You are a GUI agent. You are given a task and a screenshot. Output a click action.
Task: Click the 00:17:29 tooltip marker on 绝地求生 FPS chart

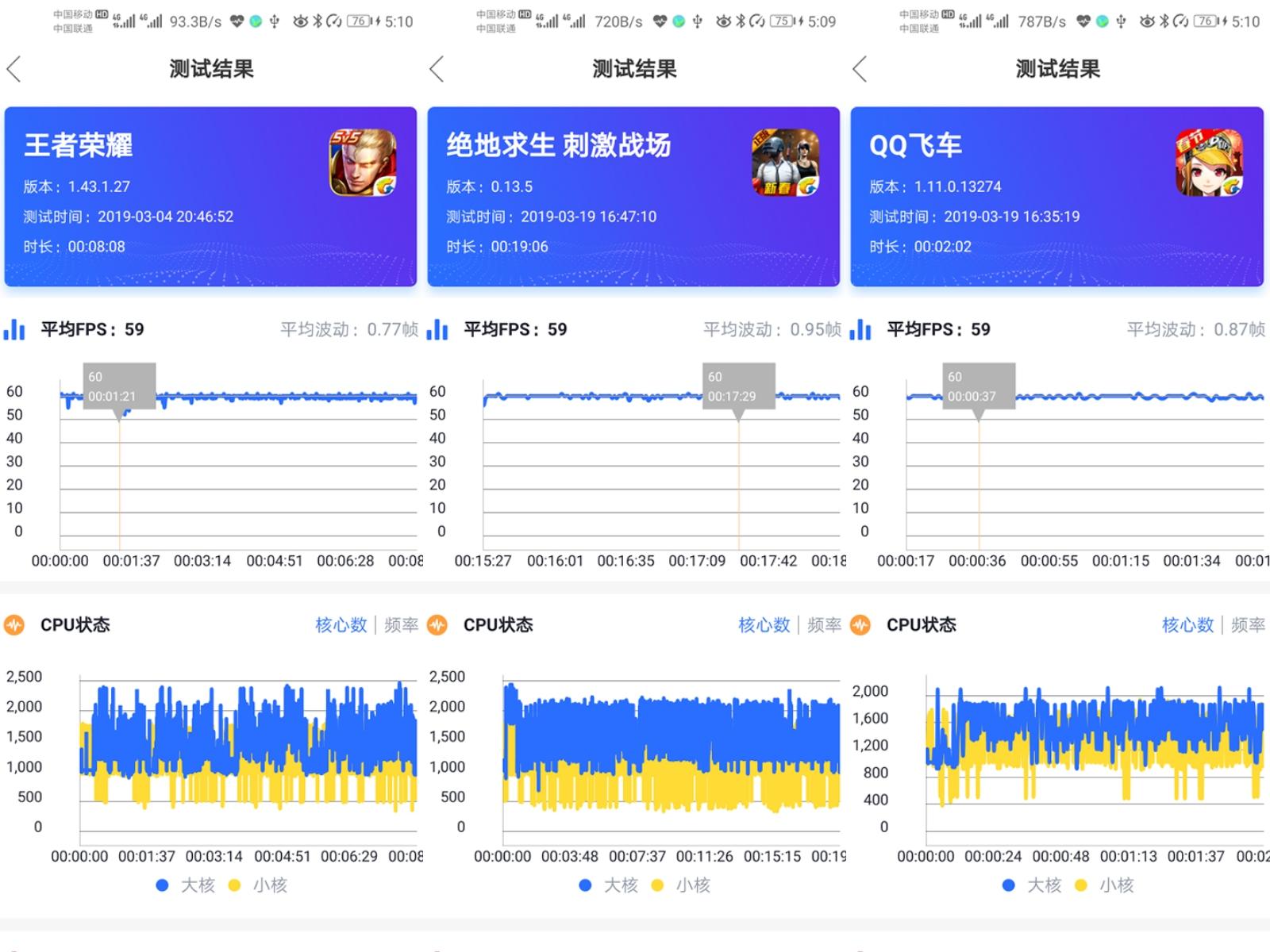click(x=739, y=386)
